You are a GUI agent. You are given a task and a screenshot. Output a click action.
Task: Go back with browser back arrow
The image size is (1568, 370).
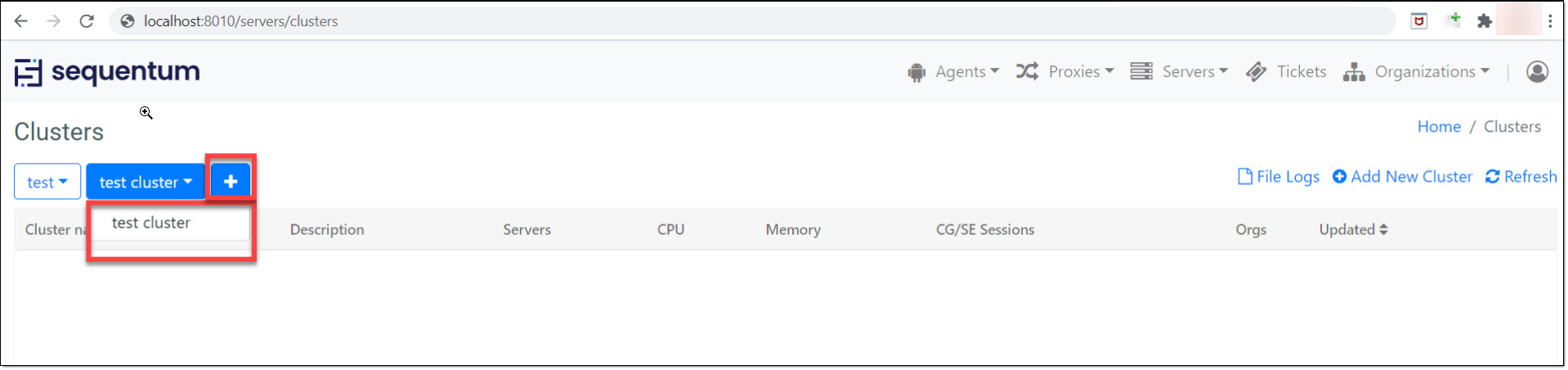point(21,21)
